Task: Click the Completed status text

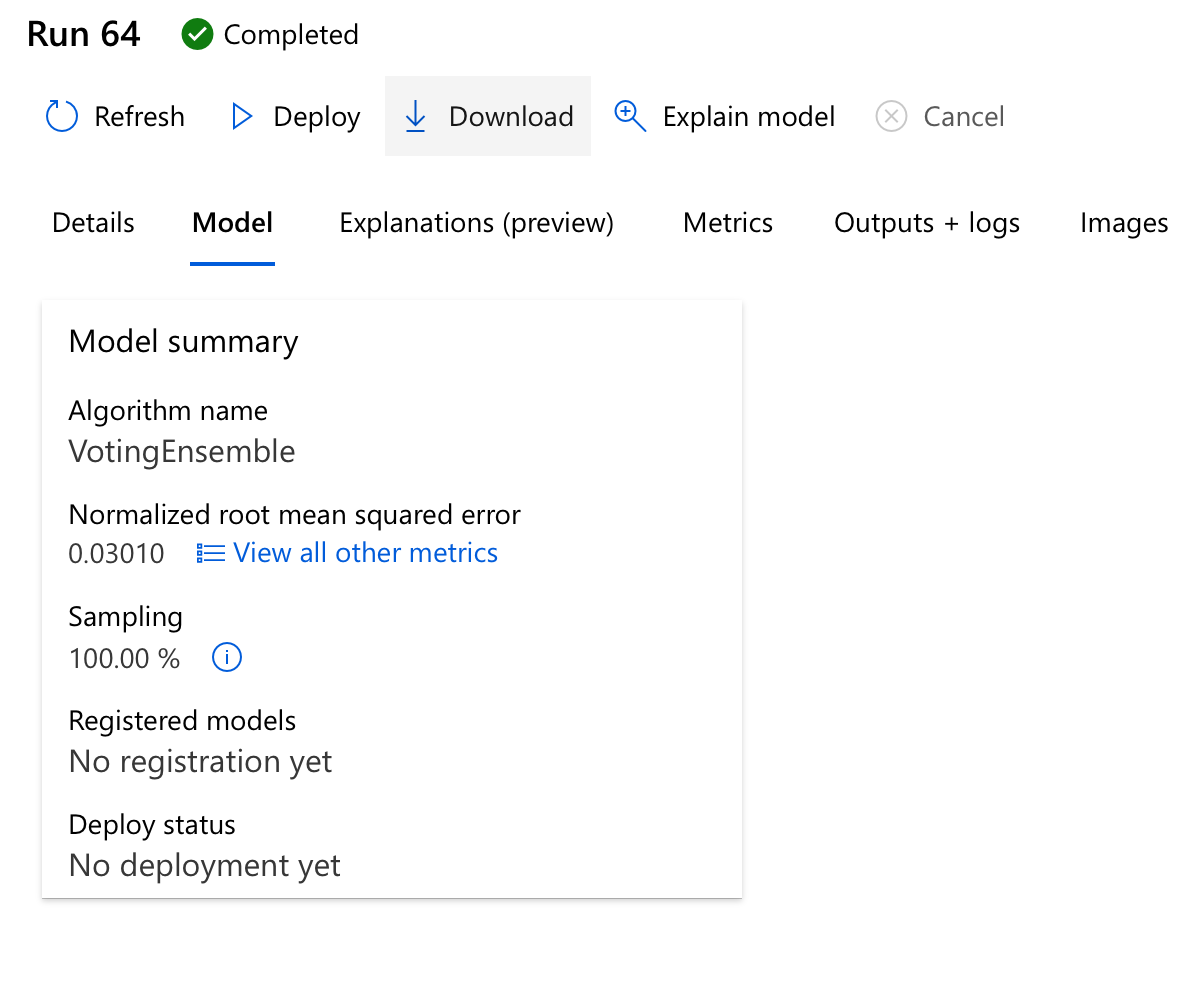Action: [291, 35]
